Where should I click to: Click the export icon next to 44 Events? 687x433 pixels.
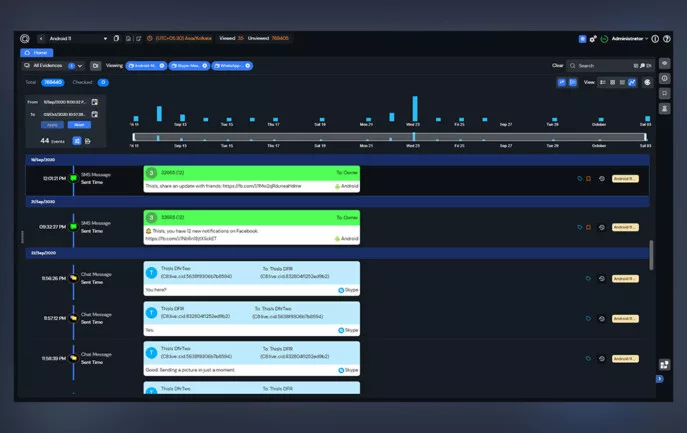(x=88, y=141)
